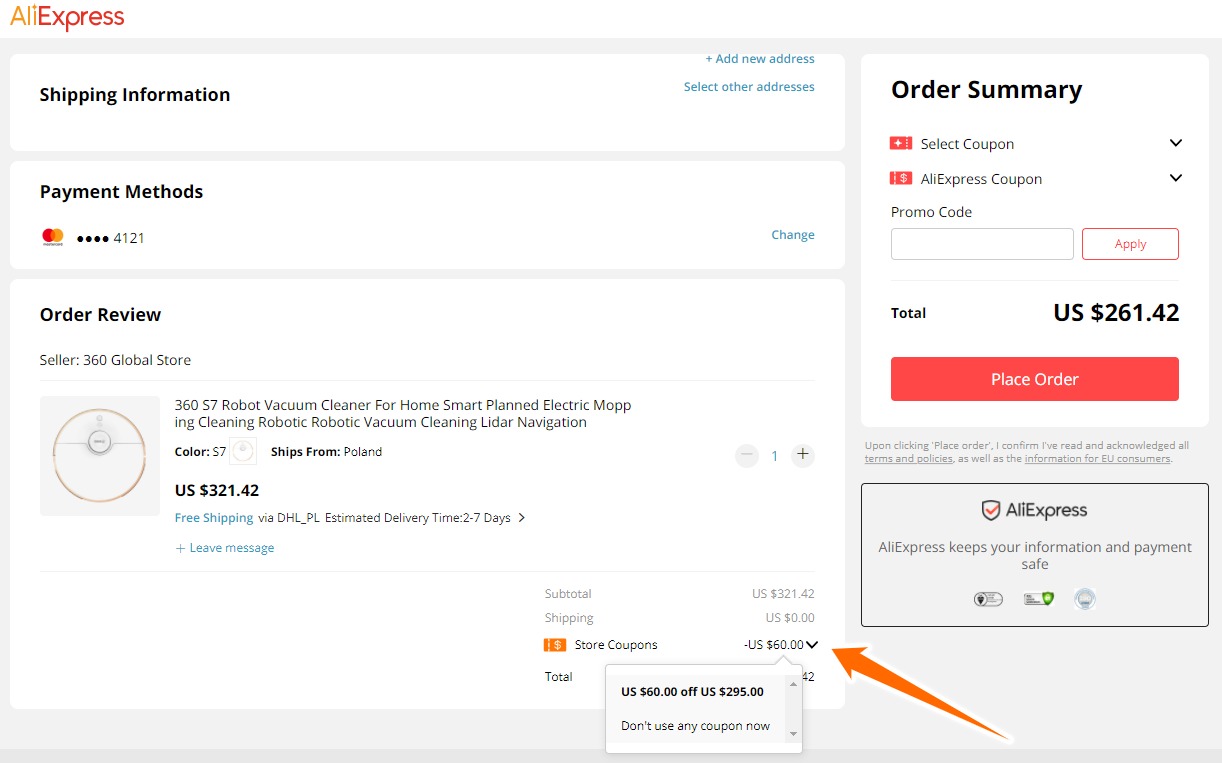Click Leave message link
The image size is (1222, 763).
(x=225, y=548)
